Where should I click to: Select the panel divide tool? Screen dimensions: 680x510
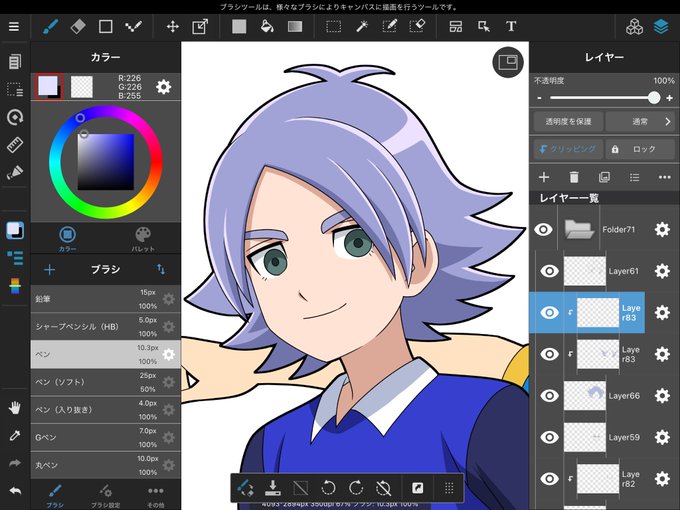(455, 26)
